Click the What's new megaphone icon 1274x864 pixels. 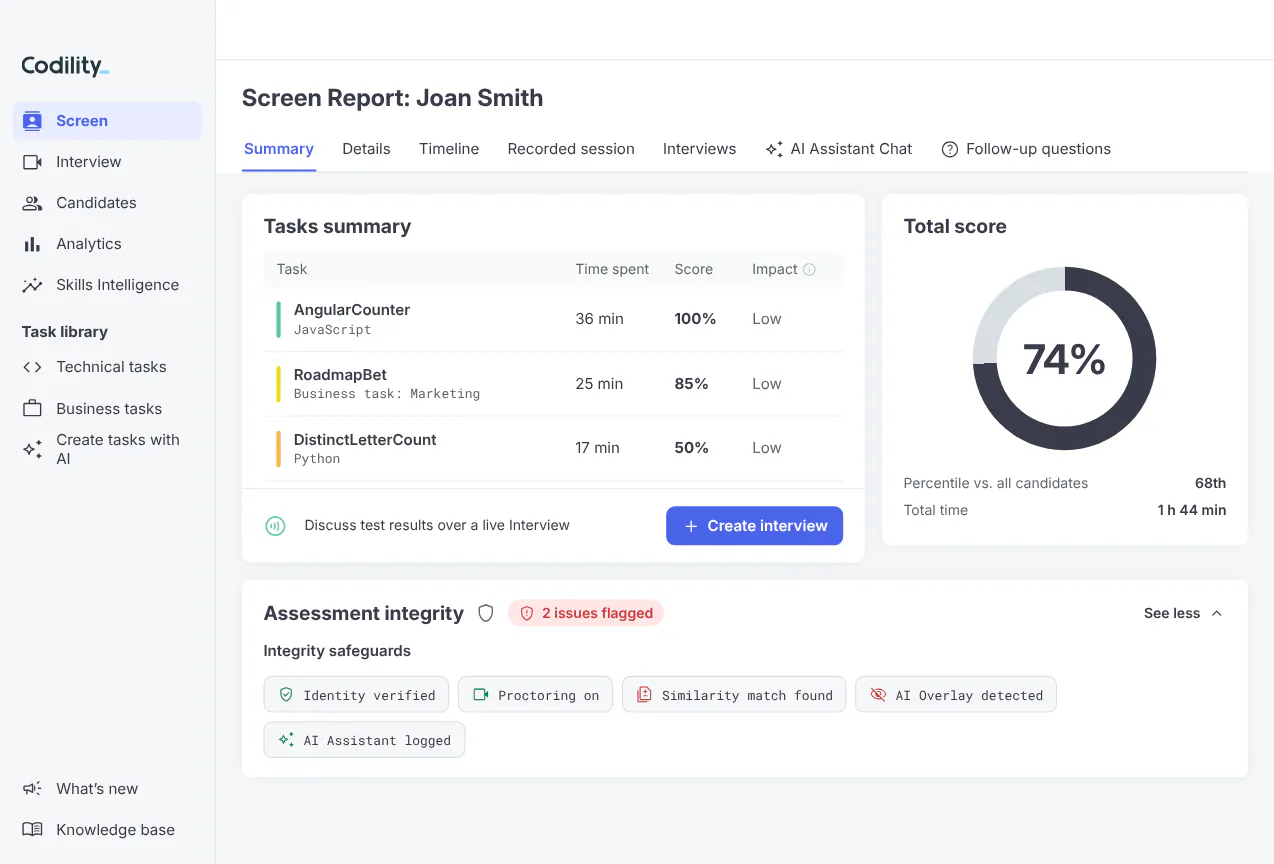pos(32,789)
